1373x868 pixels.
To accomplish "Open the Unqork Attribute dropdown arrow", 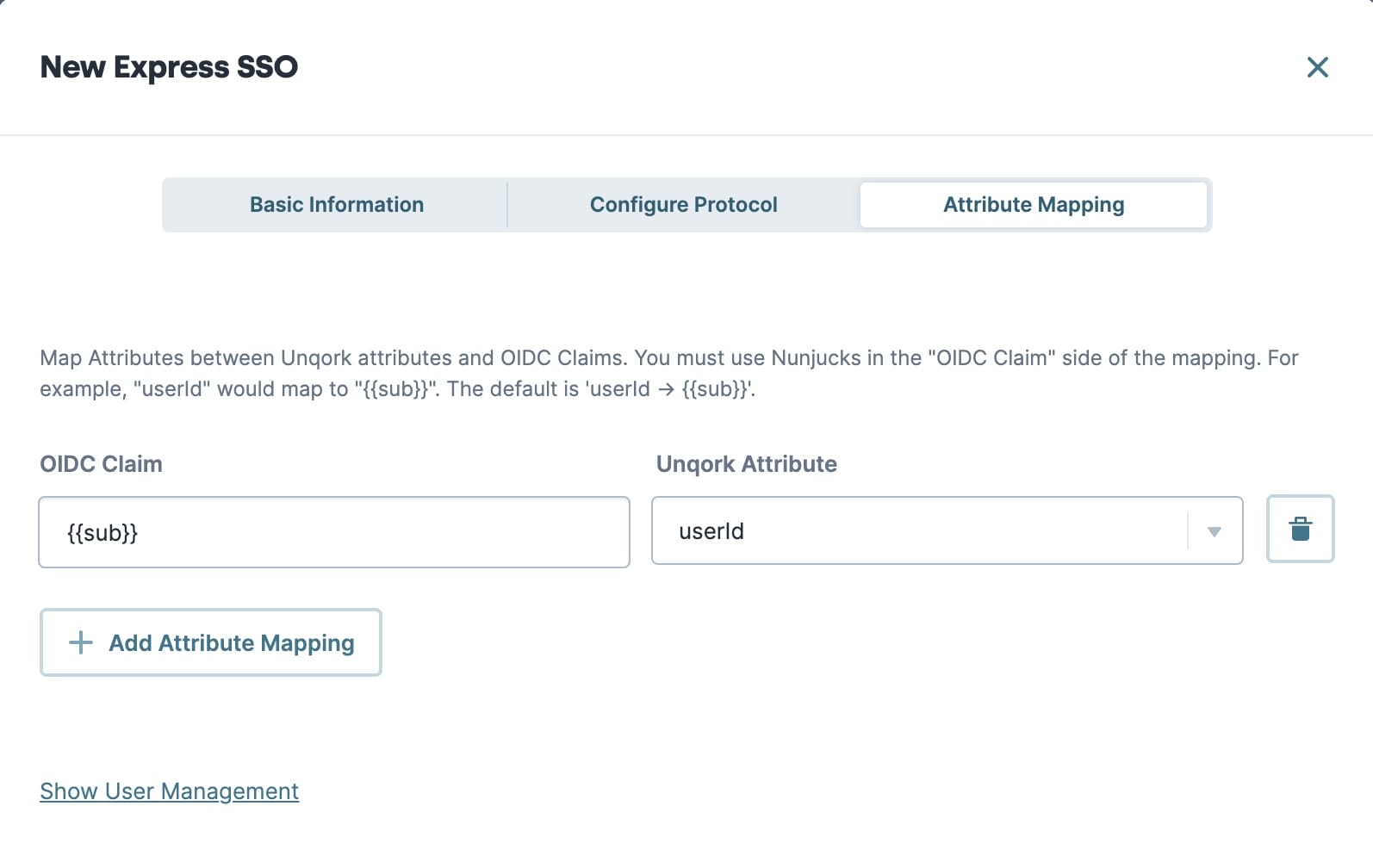I will pos(1214,531).
